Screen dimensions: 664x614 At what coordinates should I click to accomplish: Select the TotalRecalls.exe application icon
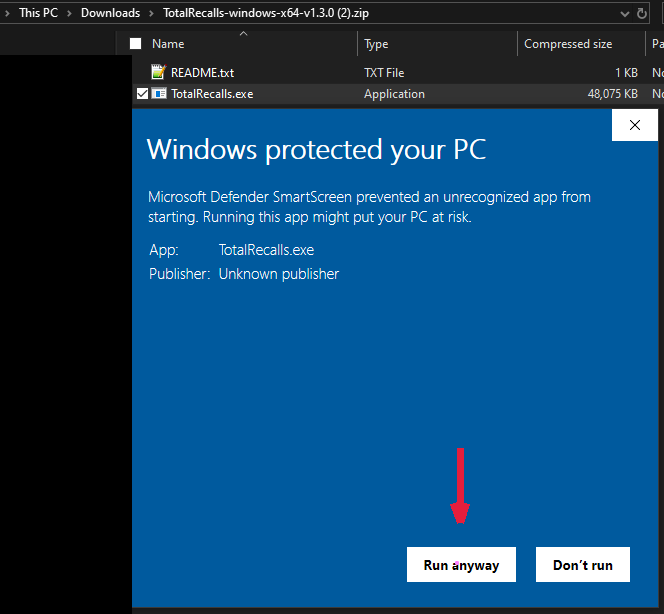(x=159, y=94)
